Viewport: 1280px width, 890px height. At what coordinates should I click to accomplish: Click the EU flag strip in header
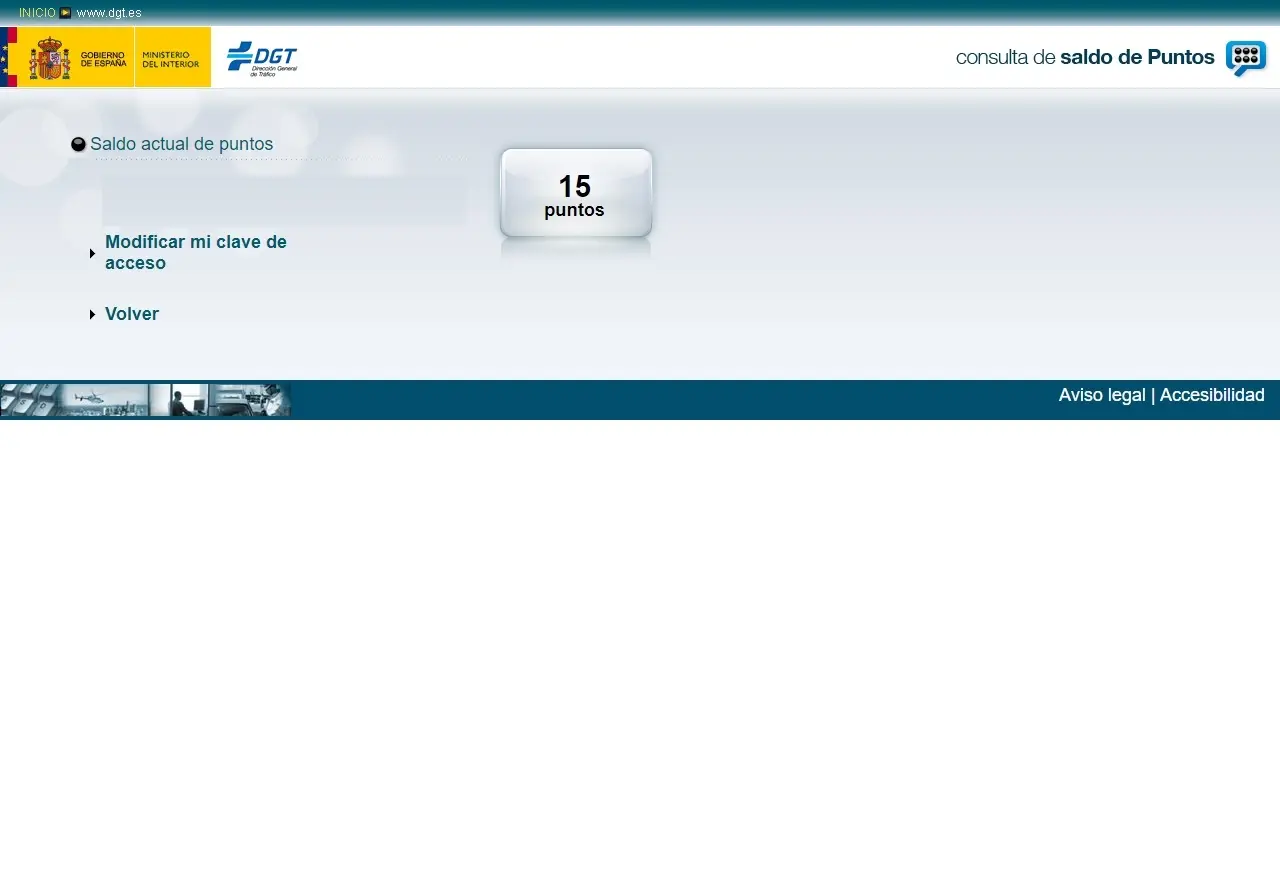pyautogui.click(x=8, y=57)
